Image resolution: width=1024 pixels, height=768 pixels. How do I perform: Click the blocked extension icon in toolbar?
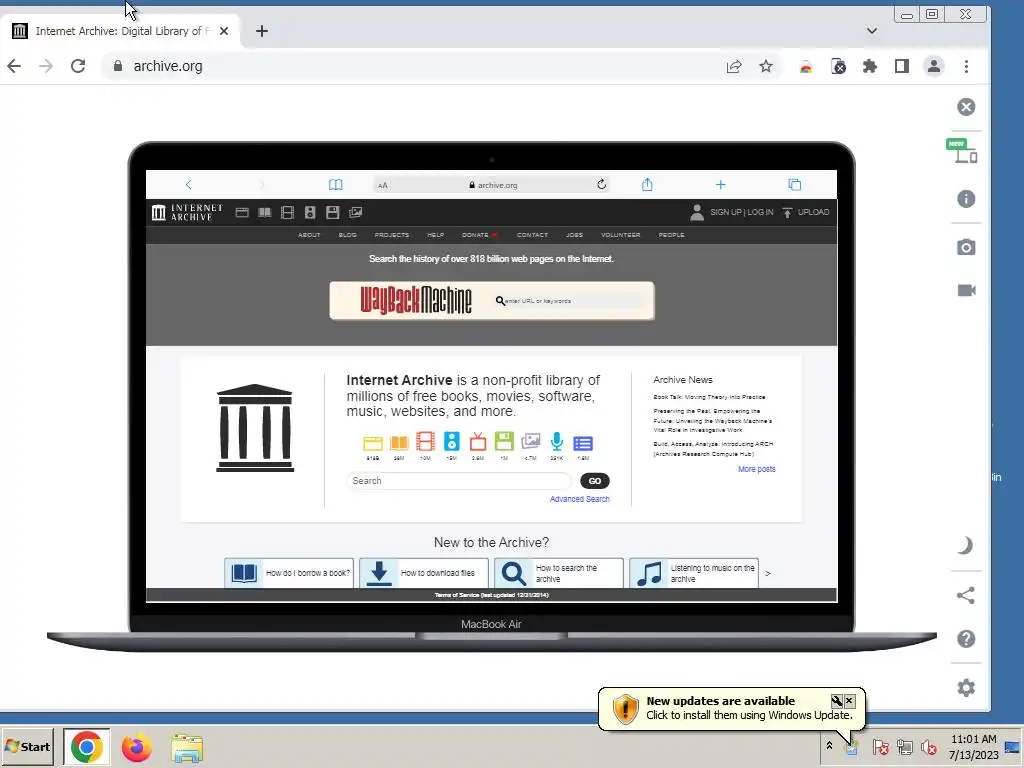(839, 66)
